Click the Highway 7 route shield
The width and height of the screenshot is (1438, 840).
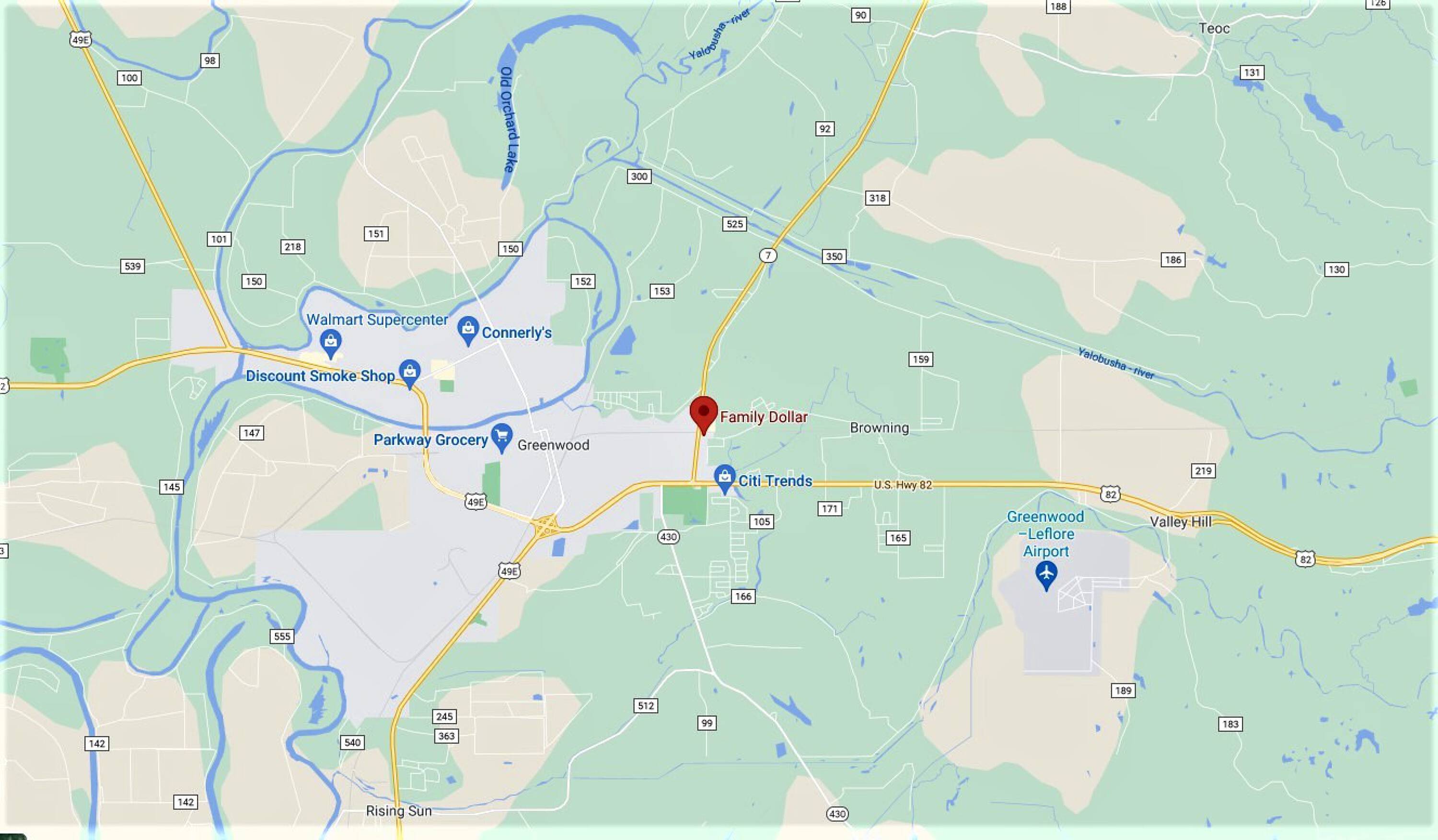[x=768, y=255]
